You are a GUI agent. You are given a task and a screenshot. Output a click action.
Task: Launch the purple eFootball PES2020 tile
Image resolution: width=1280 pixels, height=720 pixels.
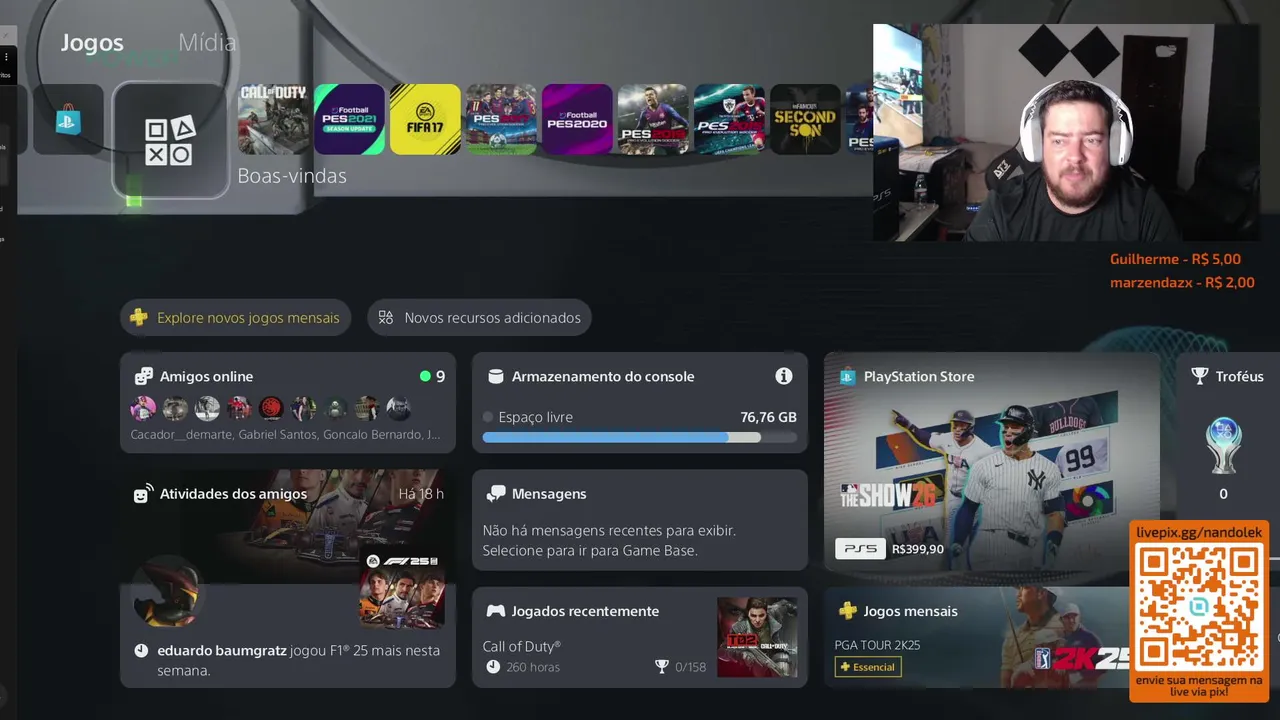(577, 119)
